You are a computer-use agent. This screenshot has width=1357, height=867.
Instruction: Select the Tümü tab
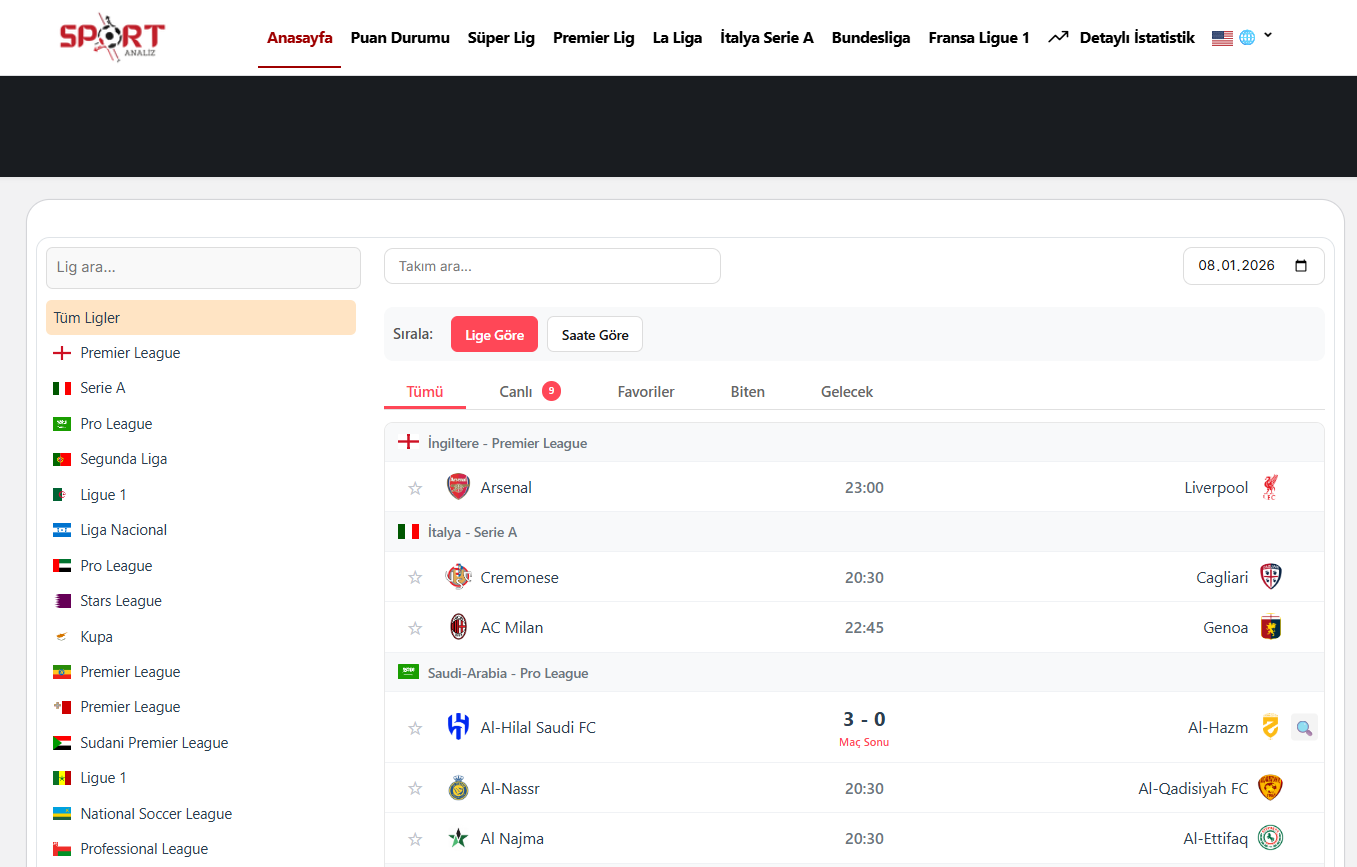coord(425,391)
